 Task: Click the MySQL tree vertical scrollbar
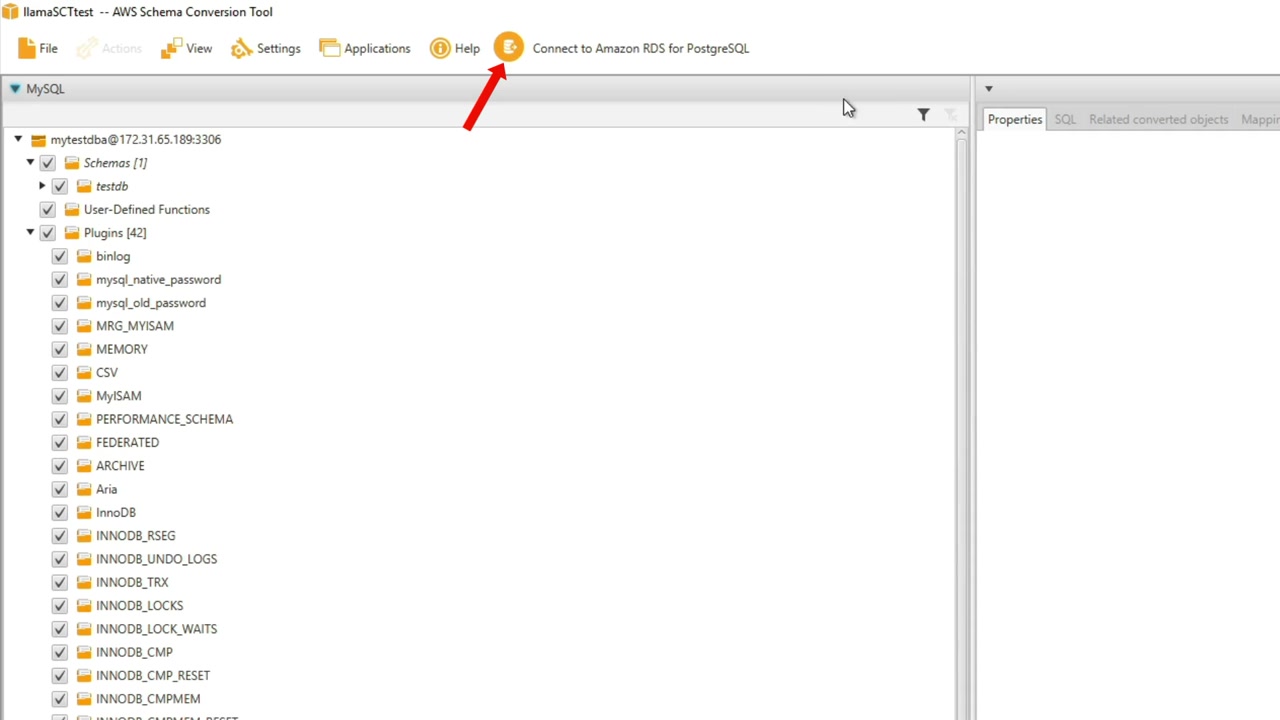962,430
